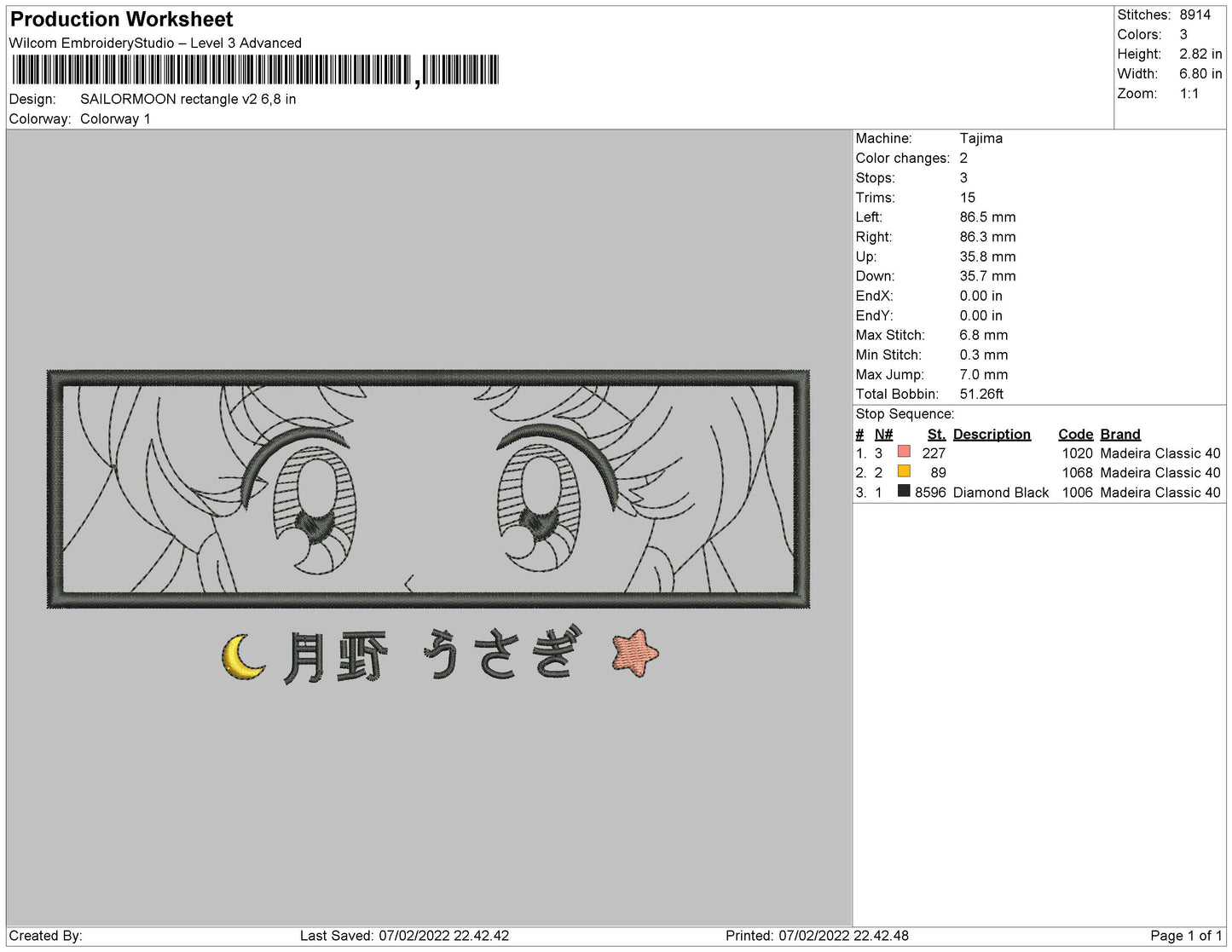The width and height of the screenshot is (1232, 952).
Task: Click the Page 1 of 1 footer
Action: pos(1185,936)
